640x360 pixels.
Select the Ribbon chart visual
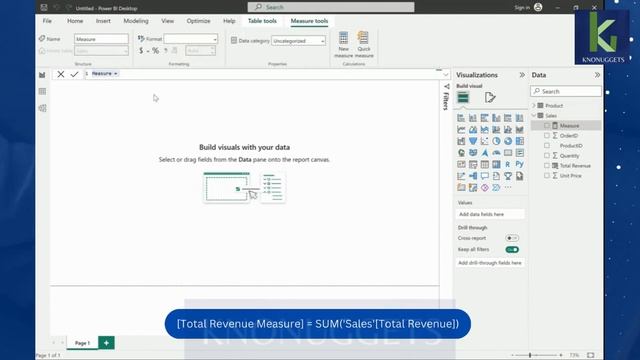click(x=520, y=129)
